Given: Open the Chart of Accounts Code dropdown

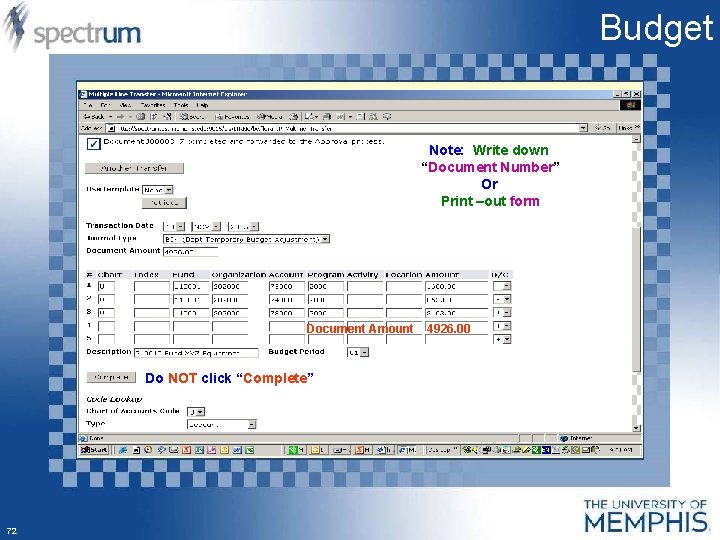Looking at the screenshot, I should click(196, 412).
